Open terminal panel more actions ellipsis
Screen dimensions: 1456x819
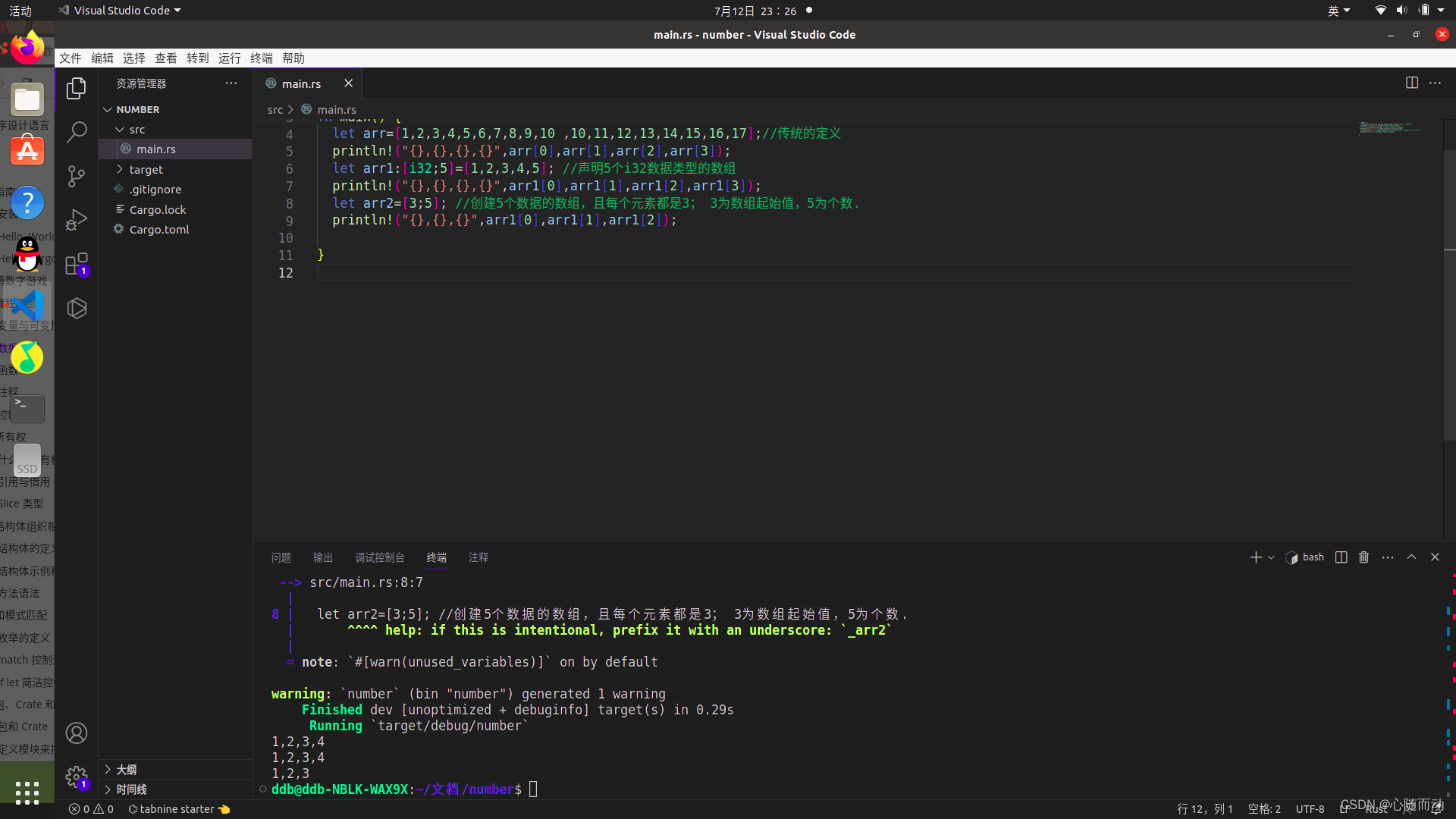point(1388,557)
